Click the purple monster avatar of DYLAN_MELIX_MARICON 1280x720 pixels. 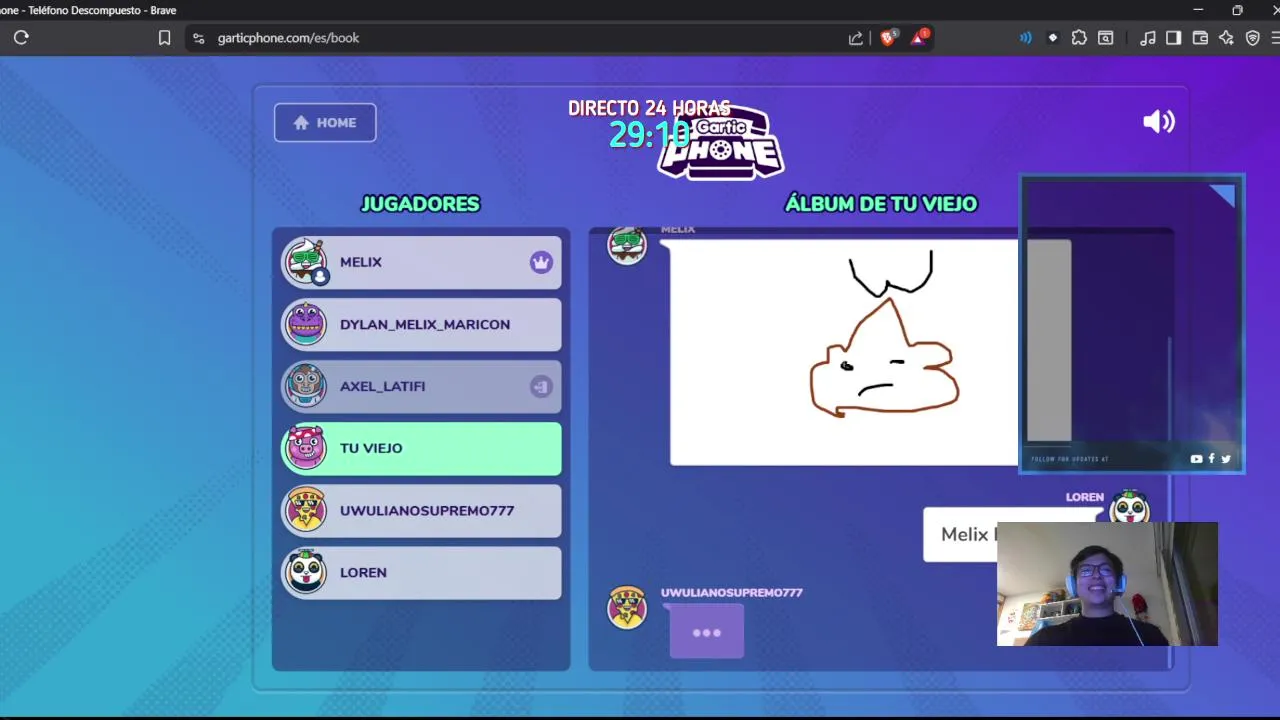tap(306, 323)
